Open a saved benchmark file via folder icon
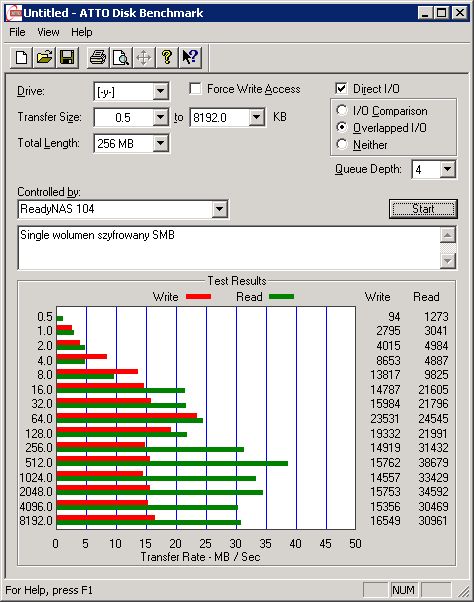474x602 pixels. click(x=44, y=58)
